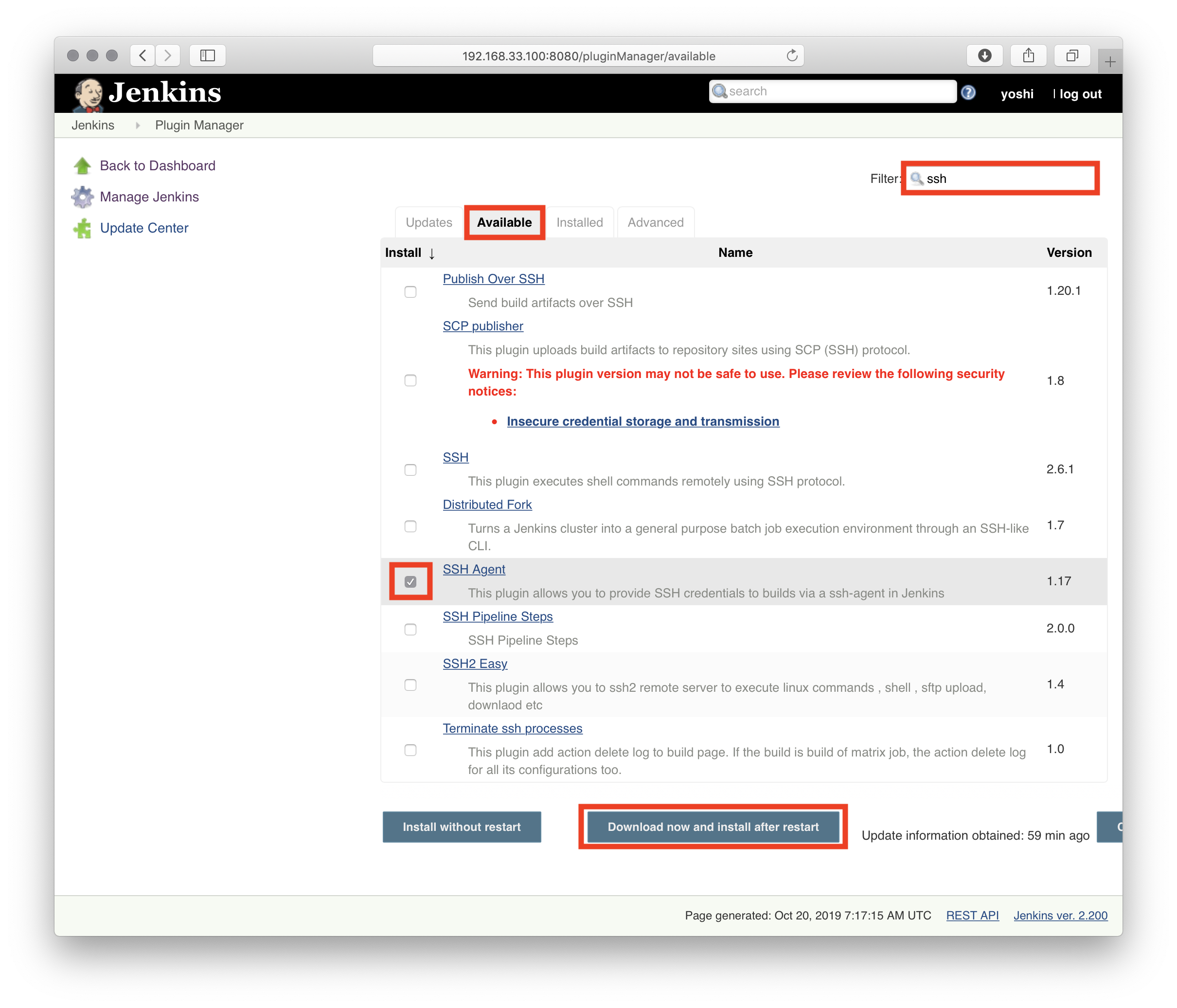Open the search help question-mark icon
Screen dimensions: 1177x1008
click(968, 92)
